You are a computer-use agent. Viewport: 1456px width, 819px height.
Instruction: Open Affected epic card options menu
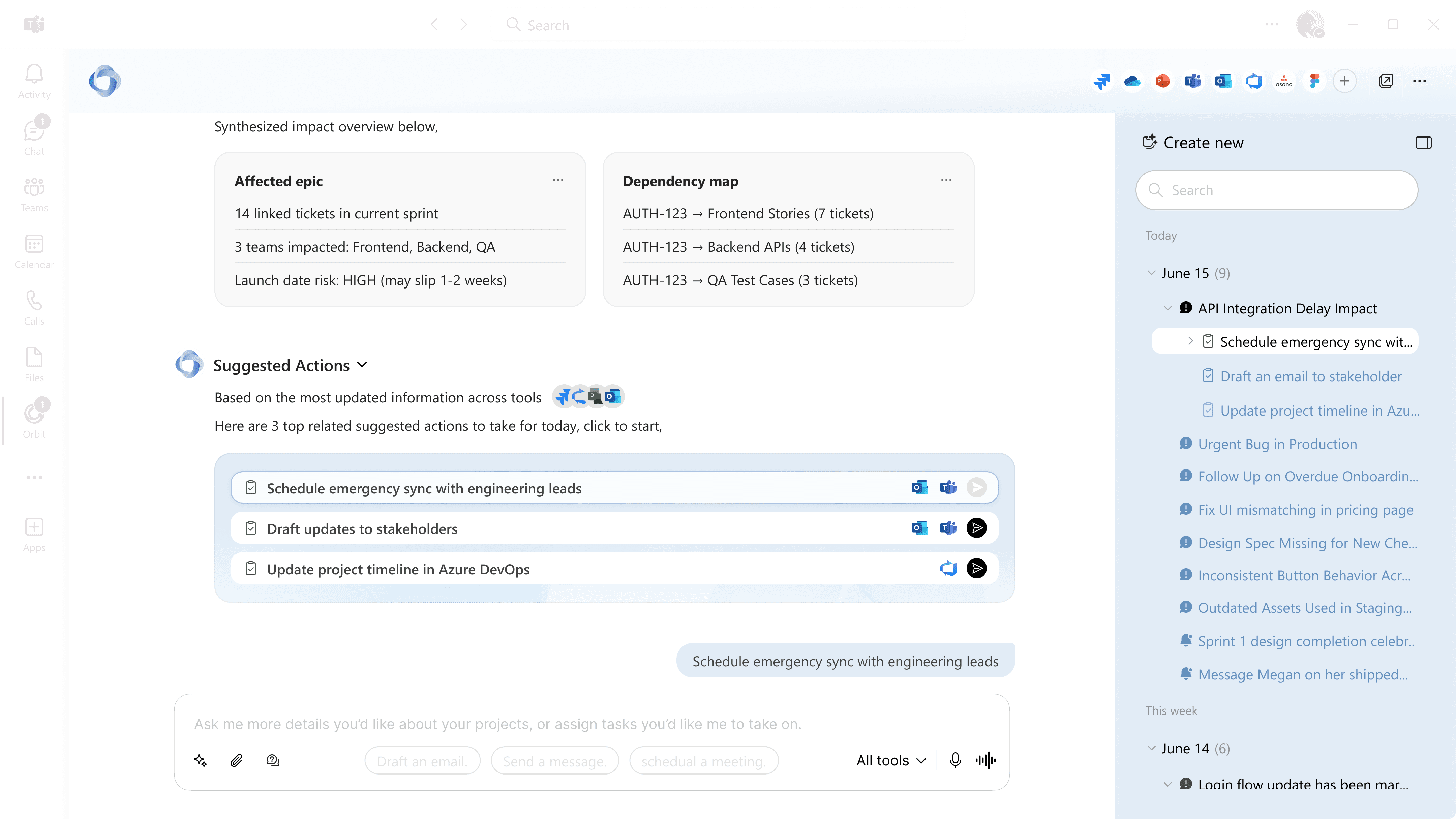558,180
